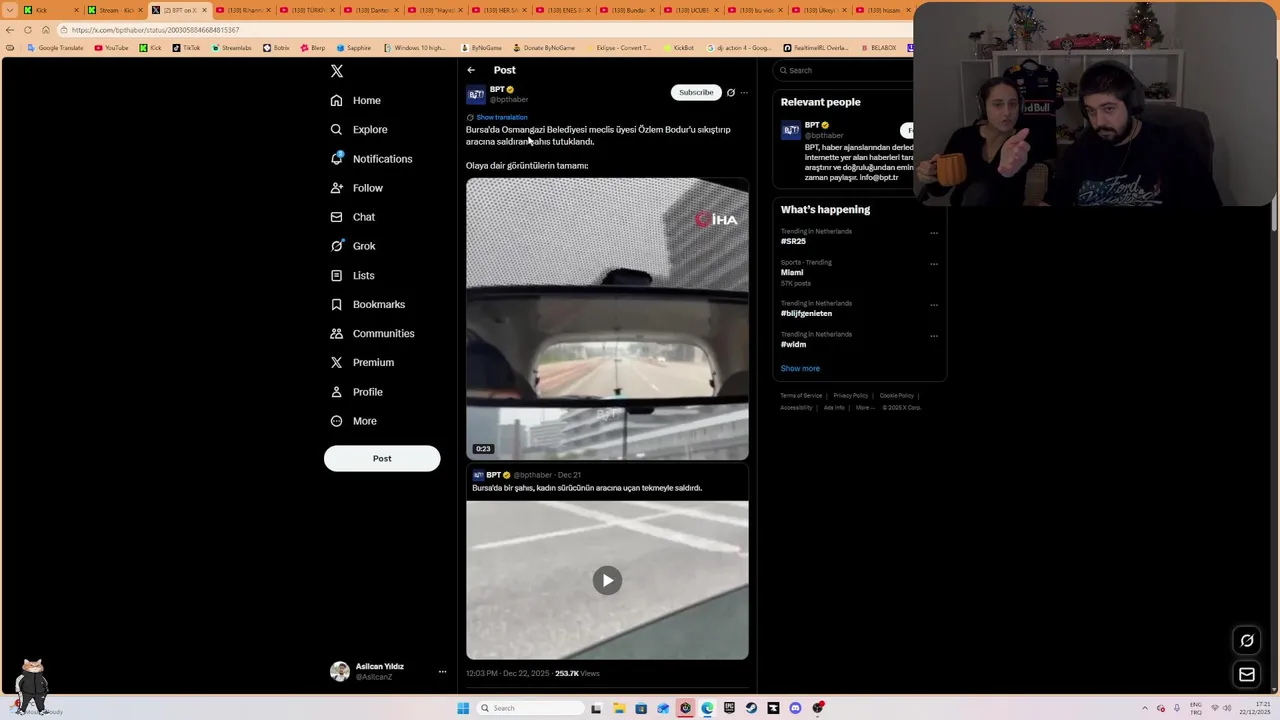Open Terms of Service link
1280x720 pixels.
(801, 396)
